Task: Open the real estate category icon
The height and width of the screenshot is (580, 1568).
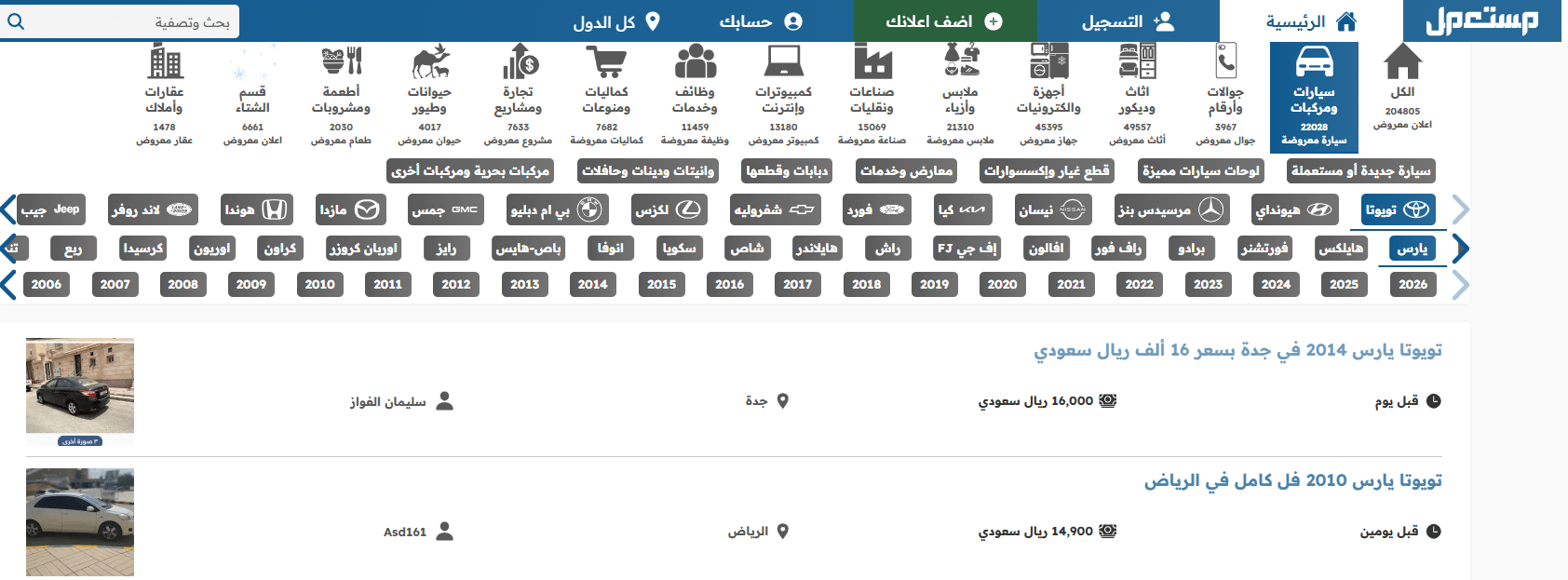Action: point(165,63)
